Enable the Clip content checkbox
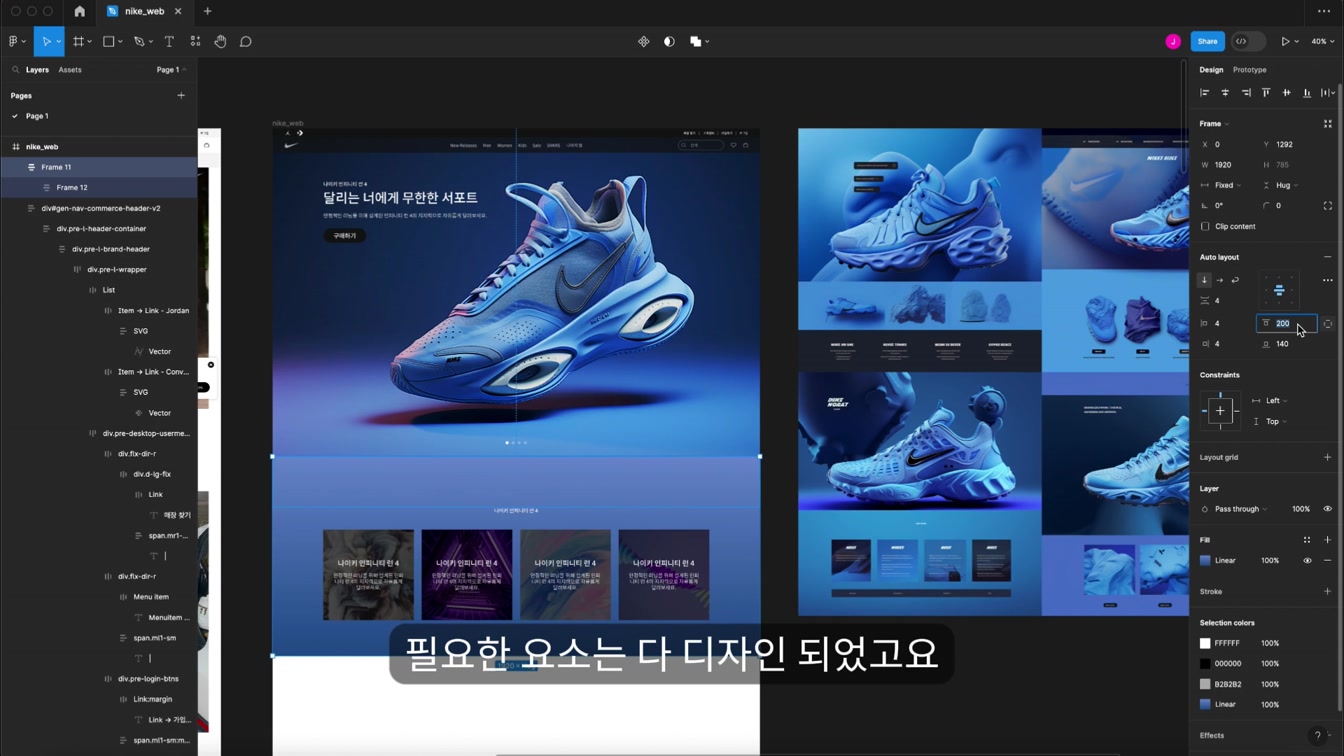 [x=1205, y=226]
